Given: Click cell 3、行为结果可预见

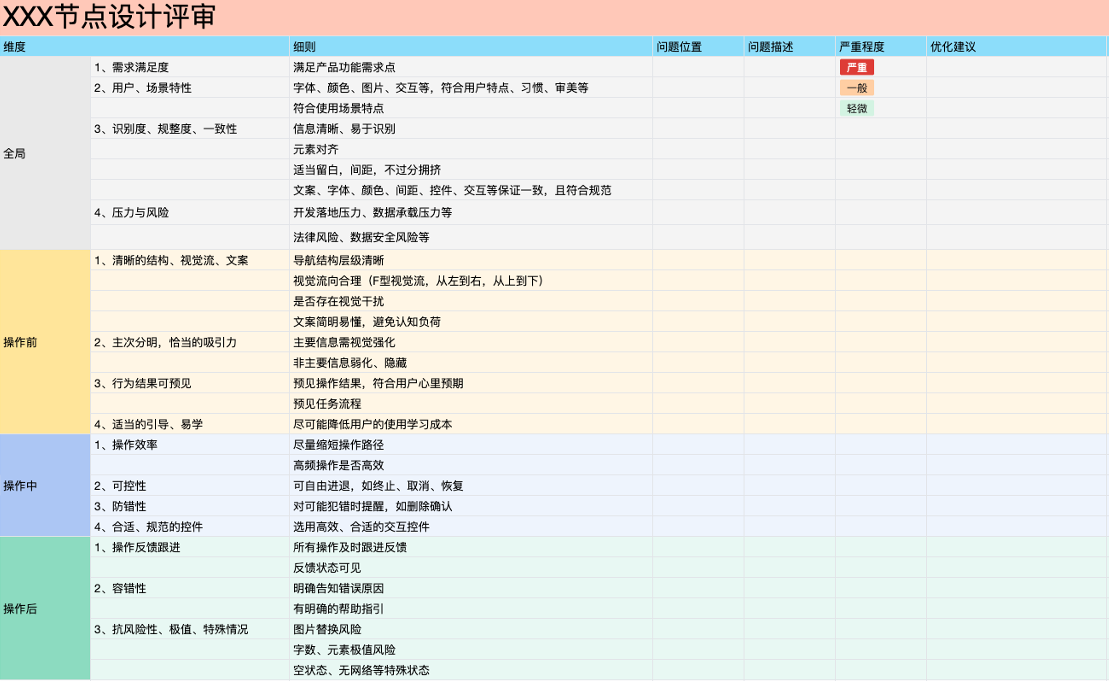Looking at the screenshot, I should pyautogui.click(x=190, y=383).
